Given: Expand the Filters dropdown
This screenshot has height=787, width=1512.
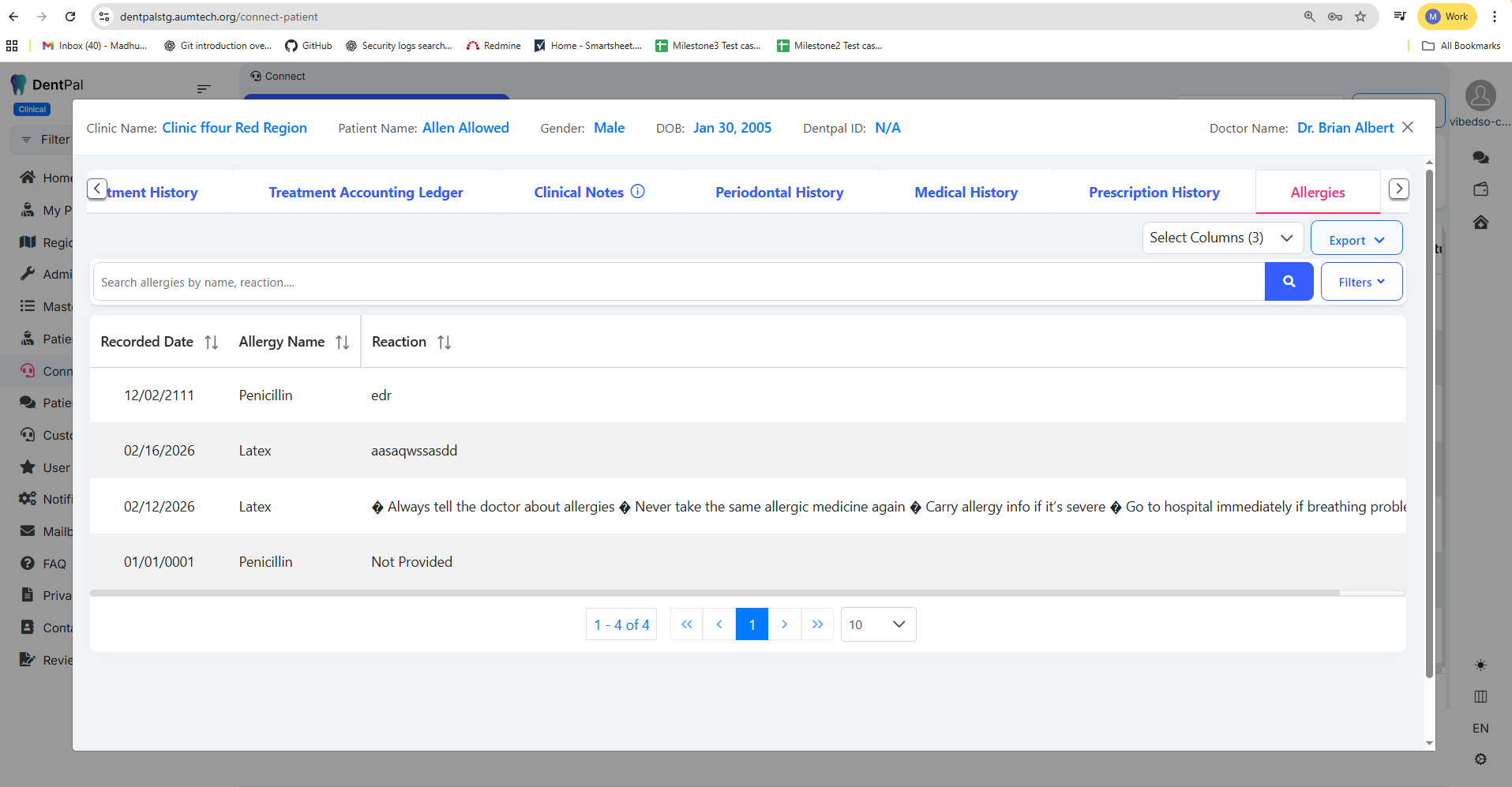Looking at the screenshot, I should click(1361, 282).
